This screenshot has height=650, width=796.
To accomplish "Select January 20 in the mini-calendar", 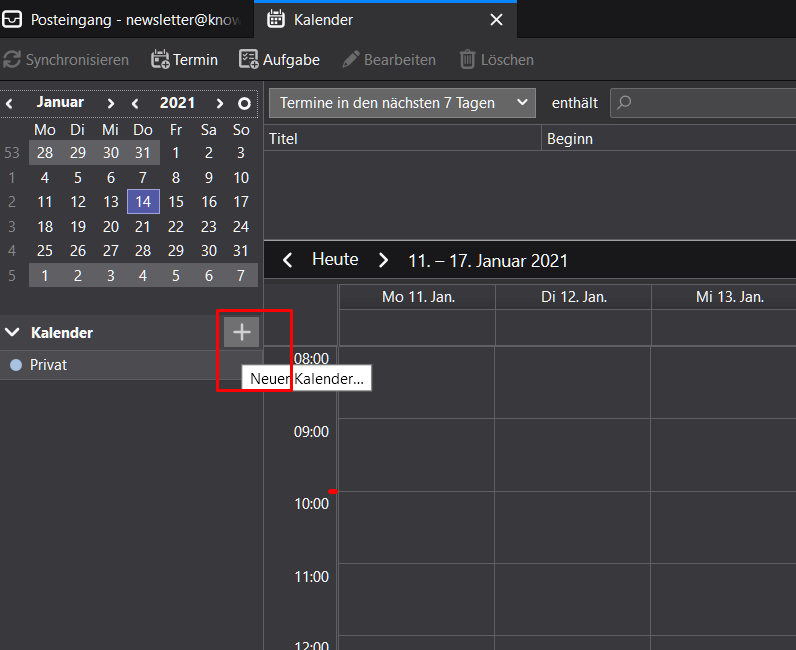I will [x=110, y=227].
